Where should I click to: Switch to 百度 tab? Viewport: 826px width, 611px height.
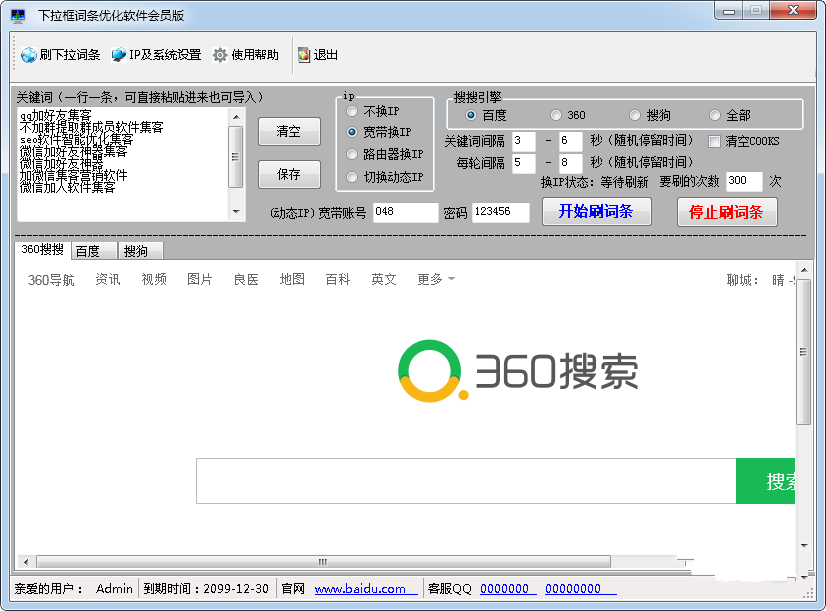click(x=94, y=251)
